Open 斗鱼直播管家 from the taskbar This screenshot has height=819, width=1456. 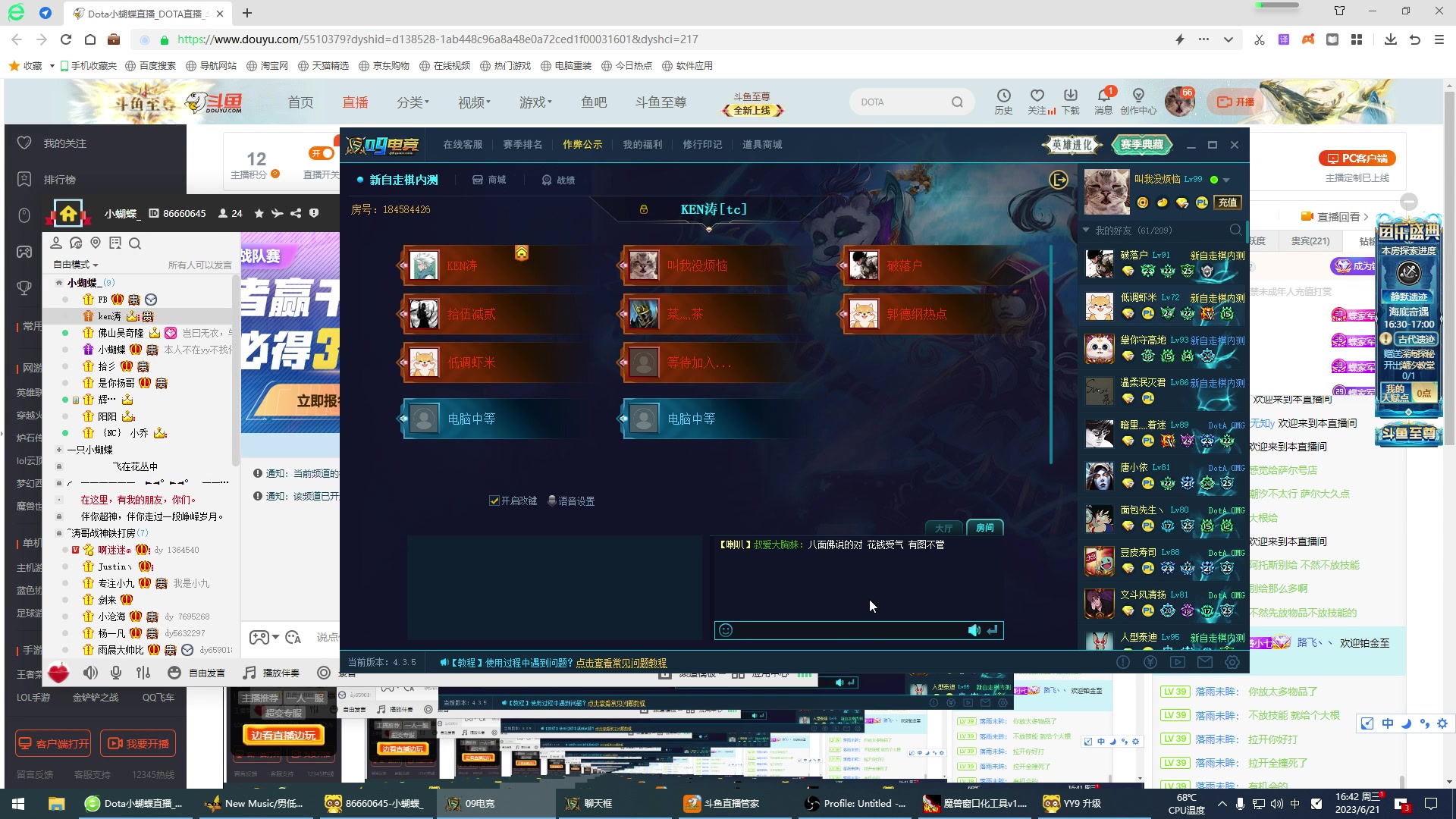[x=722, y=803]
